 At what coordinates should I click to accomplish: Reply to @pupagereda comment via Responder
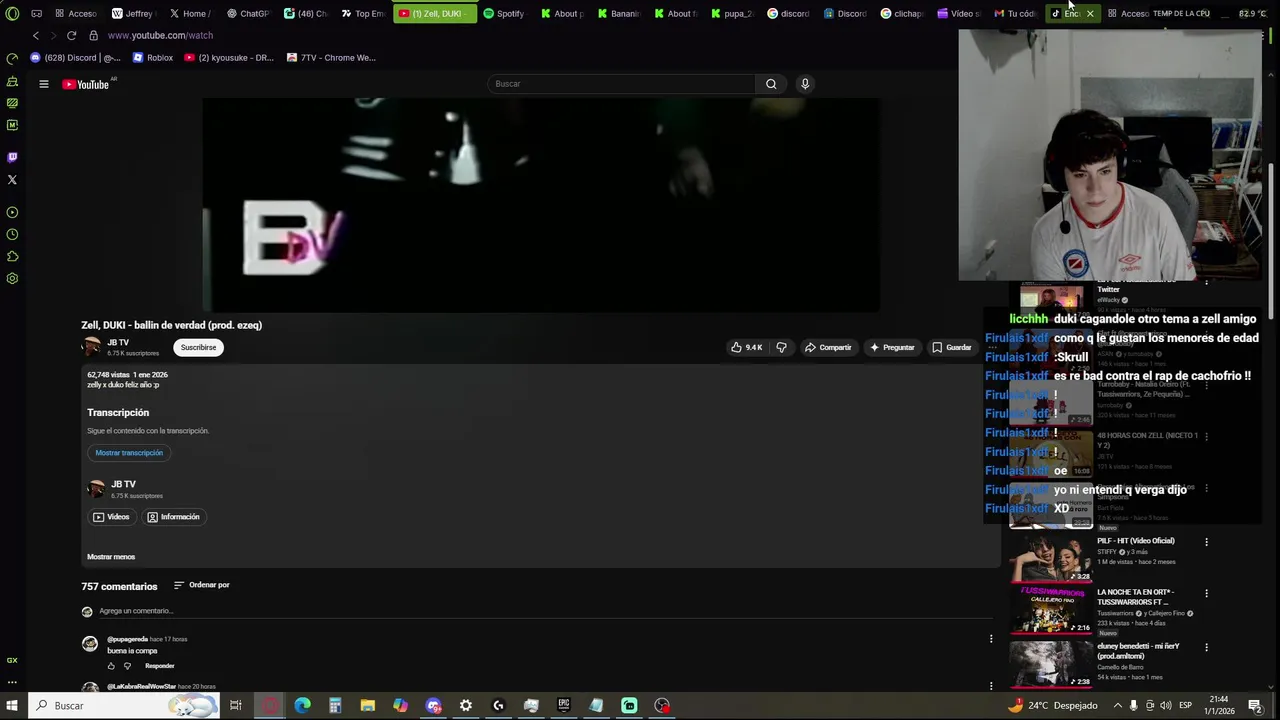click(x=160, y=666)
